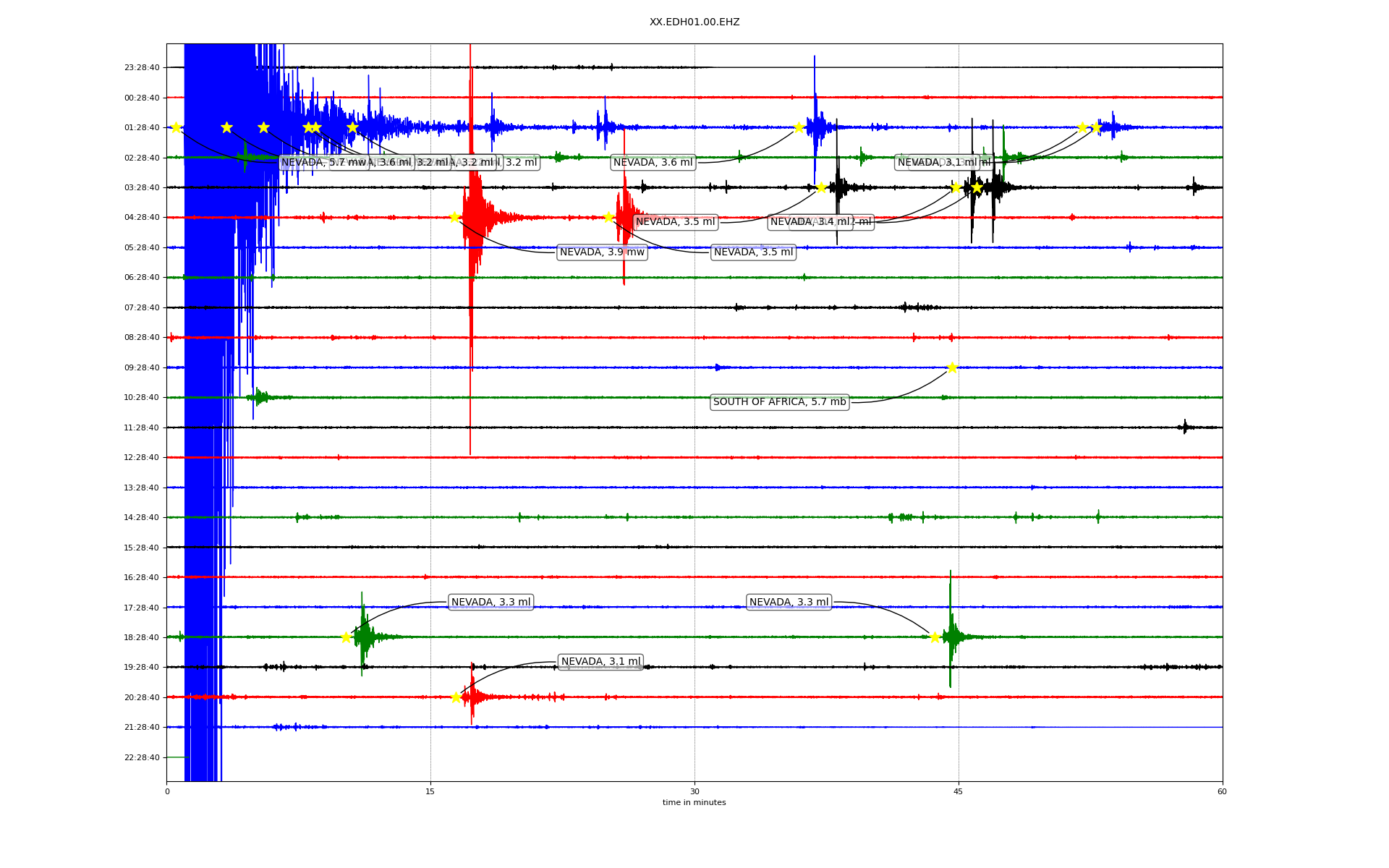Click the NEVADA, 3.6 ml annotation box
The width and height of the screenshot is (1389, 868).
pos(653,163)
